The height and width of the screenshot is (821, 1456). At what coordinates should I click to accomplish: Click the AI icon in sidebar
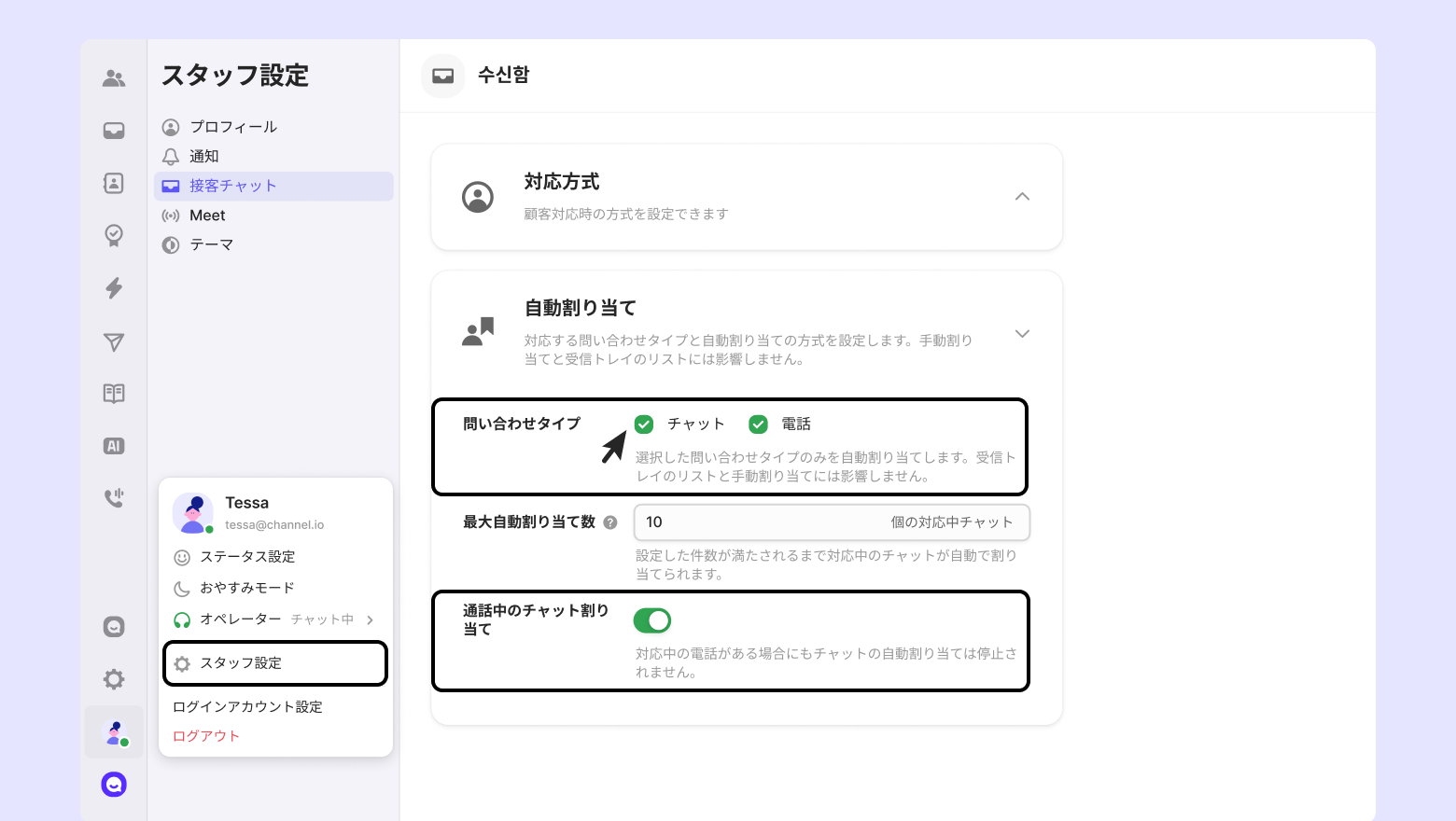(114, 446)
